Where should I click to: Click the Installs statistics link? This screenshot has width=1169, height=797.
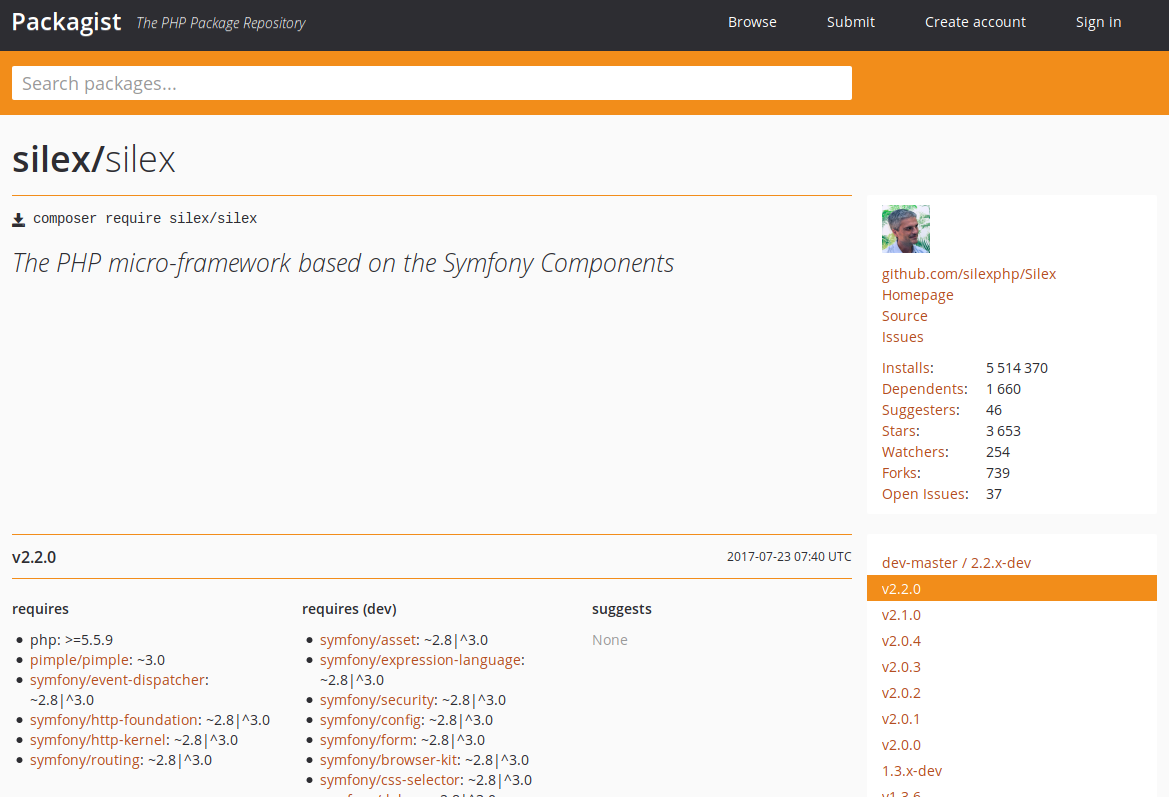coord(905,367)
